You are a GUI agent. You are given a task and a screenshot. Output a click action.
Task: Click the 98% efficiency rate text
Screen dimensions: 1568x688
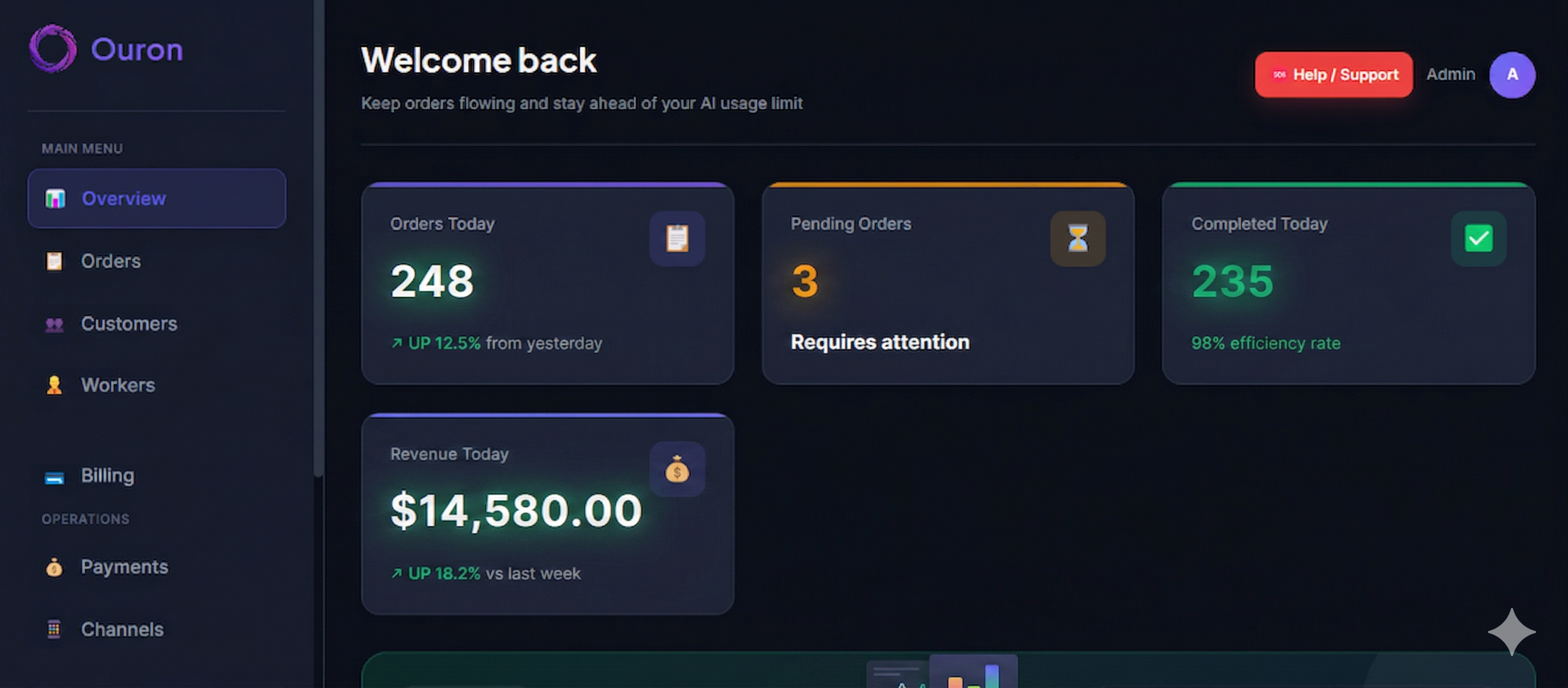tap(1265, 343)
